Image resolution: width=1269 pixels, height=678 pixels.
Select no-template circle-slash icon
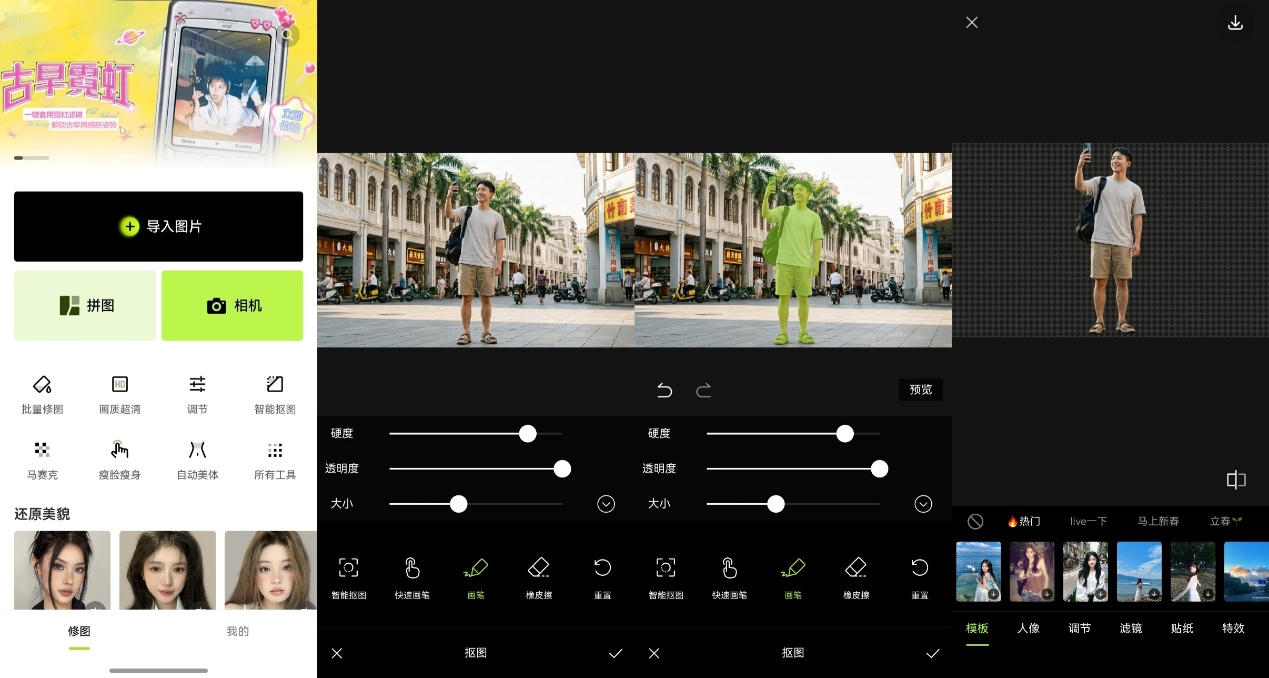[x=975, y=521]
